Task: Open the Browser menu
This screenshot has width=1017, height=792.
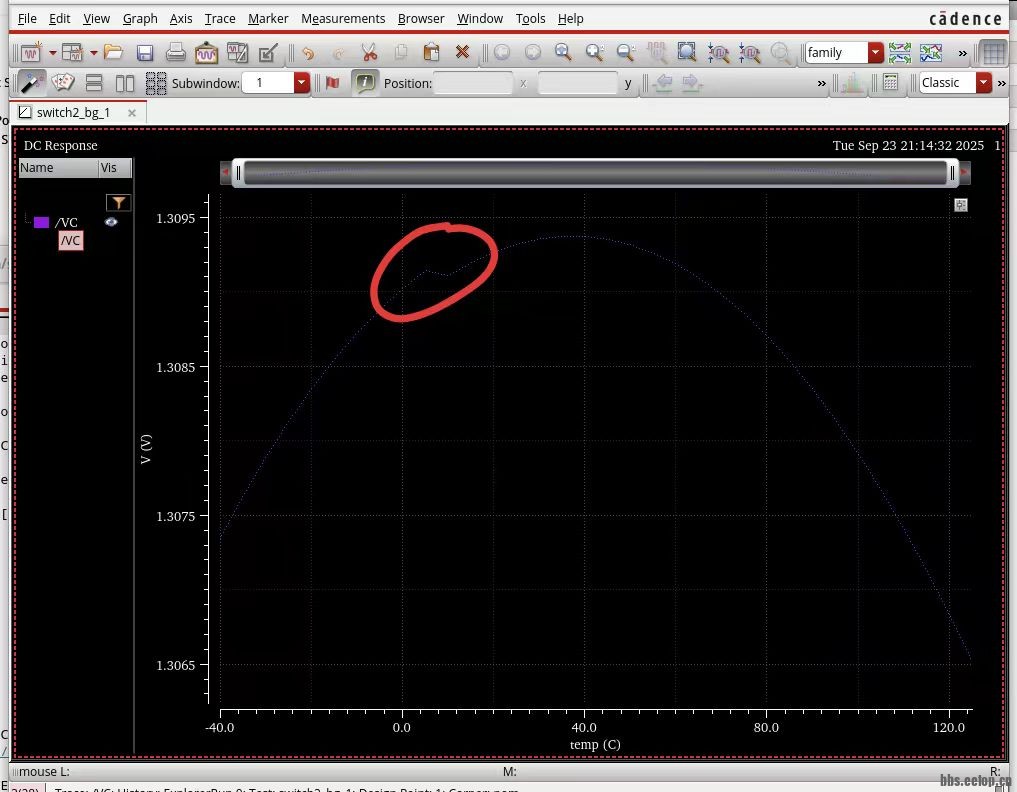Action: point(421,18)
